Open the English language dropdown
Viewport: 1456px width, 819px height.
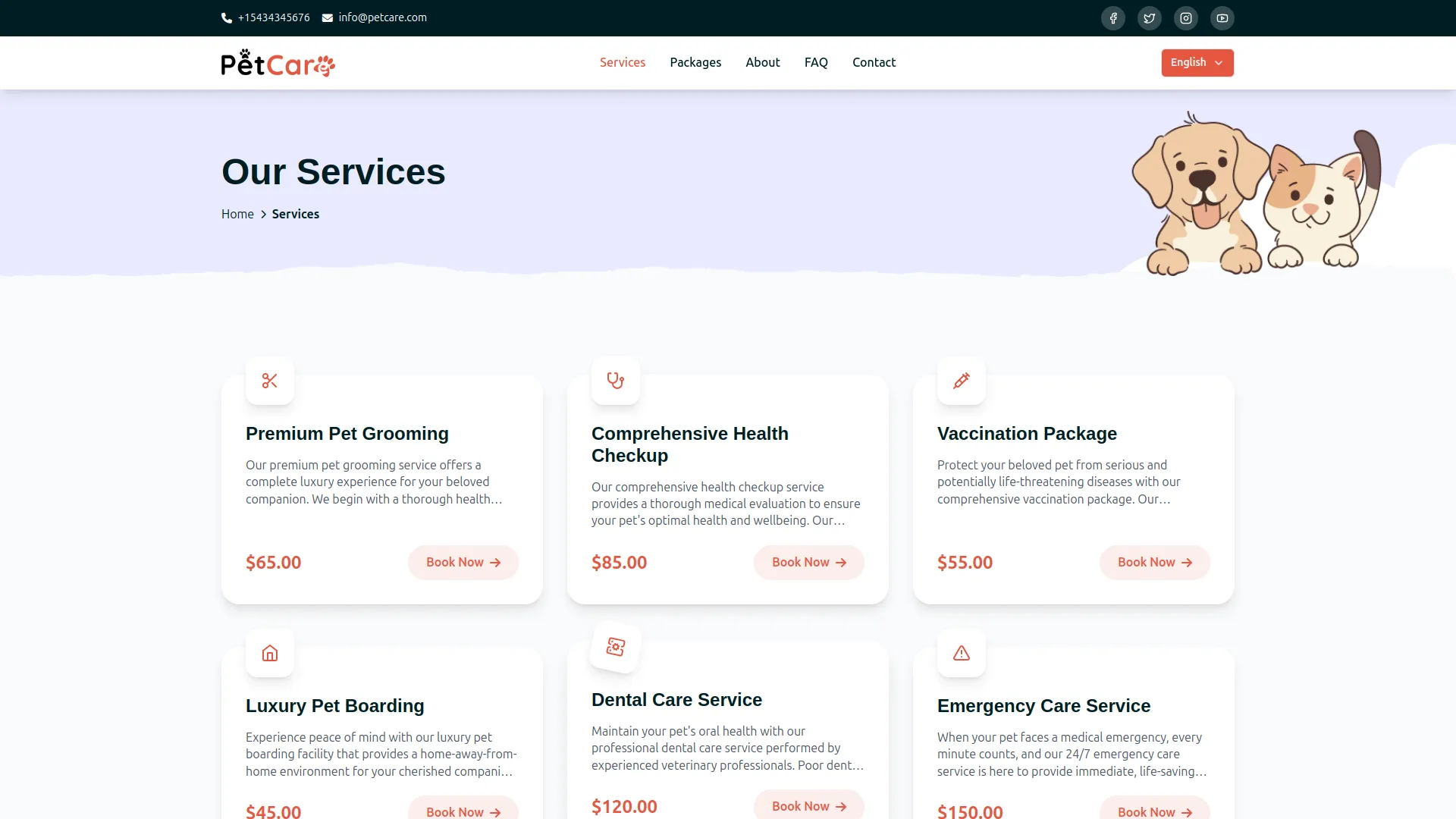1197,63
